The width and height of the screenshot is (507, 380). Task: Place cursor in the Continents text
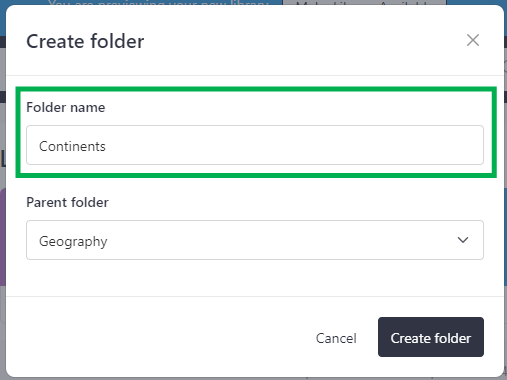[x=72, y=146]
